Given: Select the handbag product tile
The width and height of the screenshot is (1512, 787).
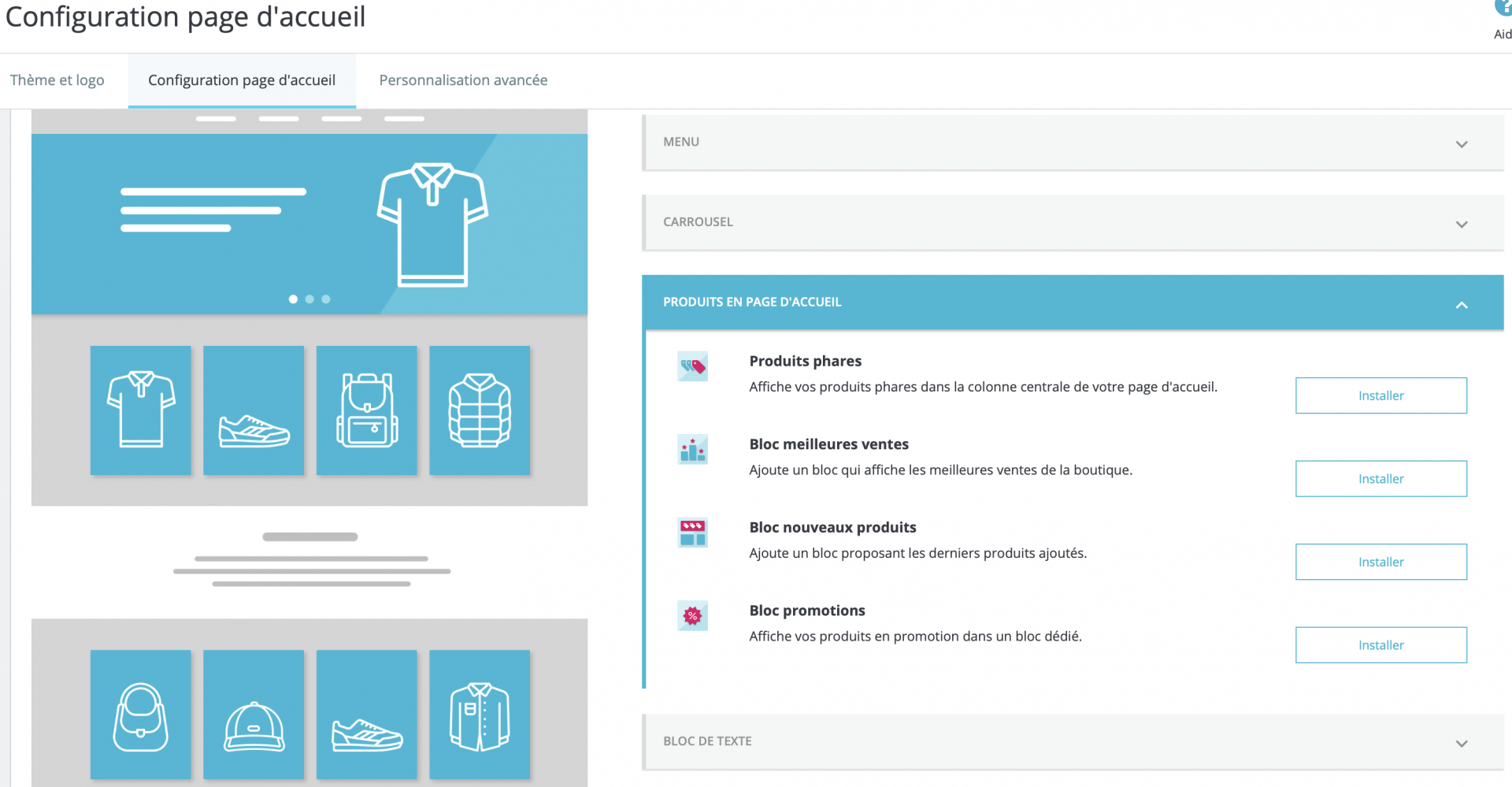Looking at the screenshot, I should 141,715.
